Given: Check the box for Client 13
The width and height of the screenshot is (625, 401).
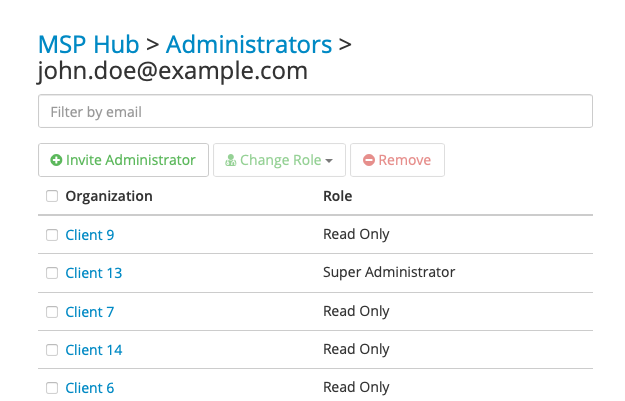Looking at the screenshot, I should (x=52, y=273).
